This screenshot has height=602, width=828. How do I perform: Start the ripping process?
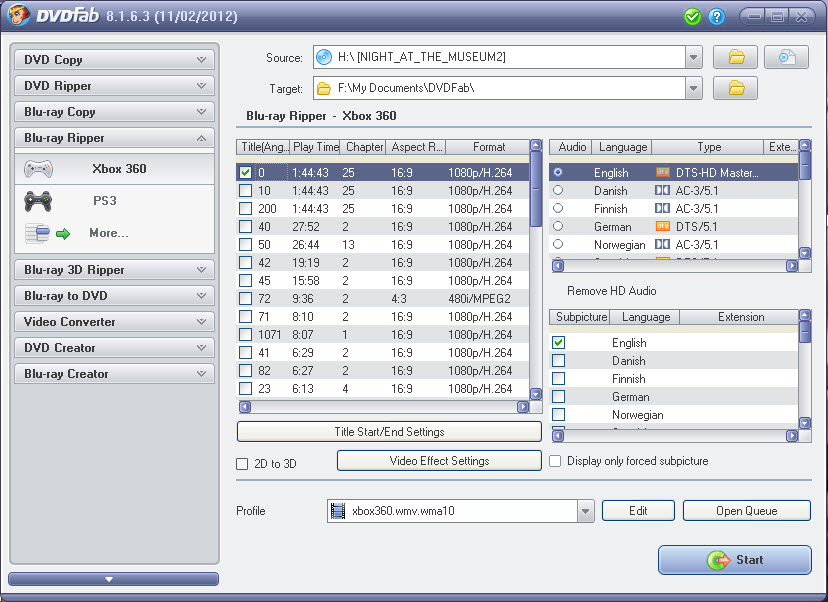pyautogui.click(x=735, y=560)
